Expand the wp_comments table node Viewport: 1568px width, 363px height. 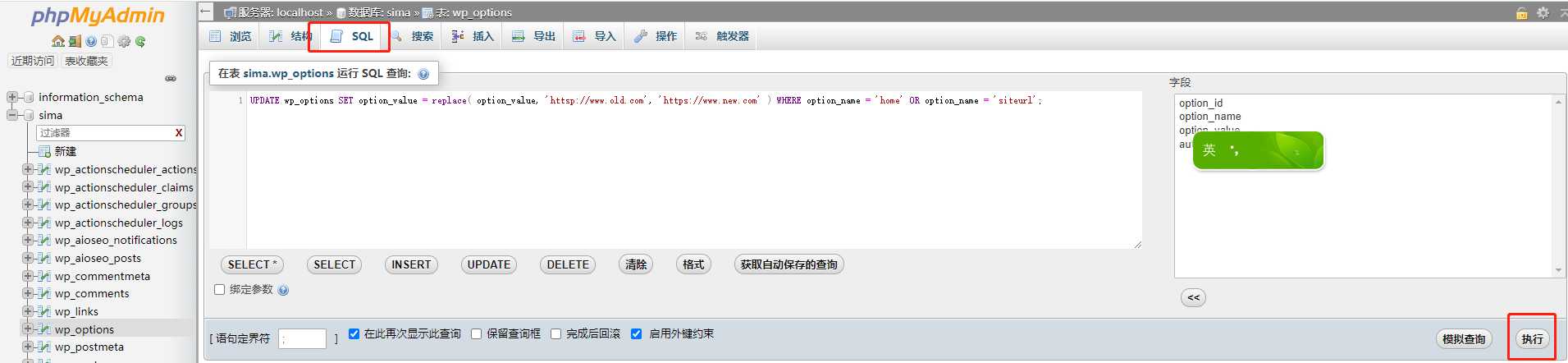point(28,293)
